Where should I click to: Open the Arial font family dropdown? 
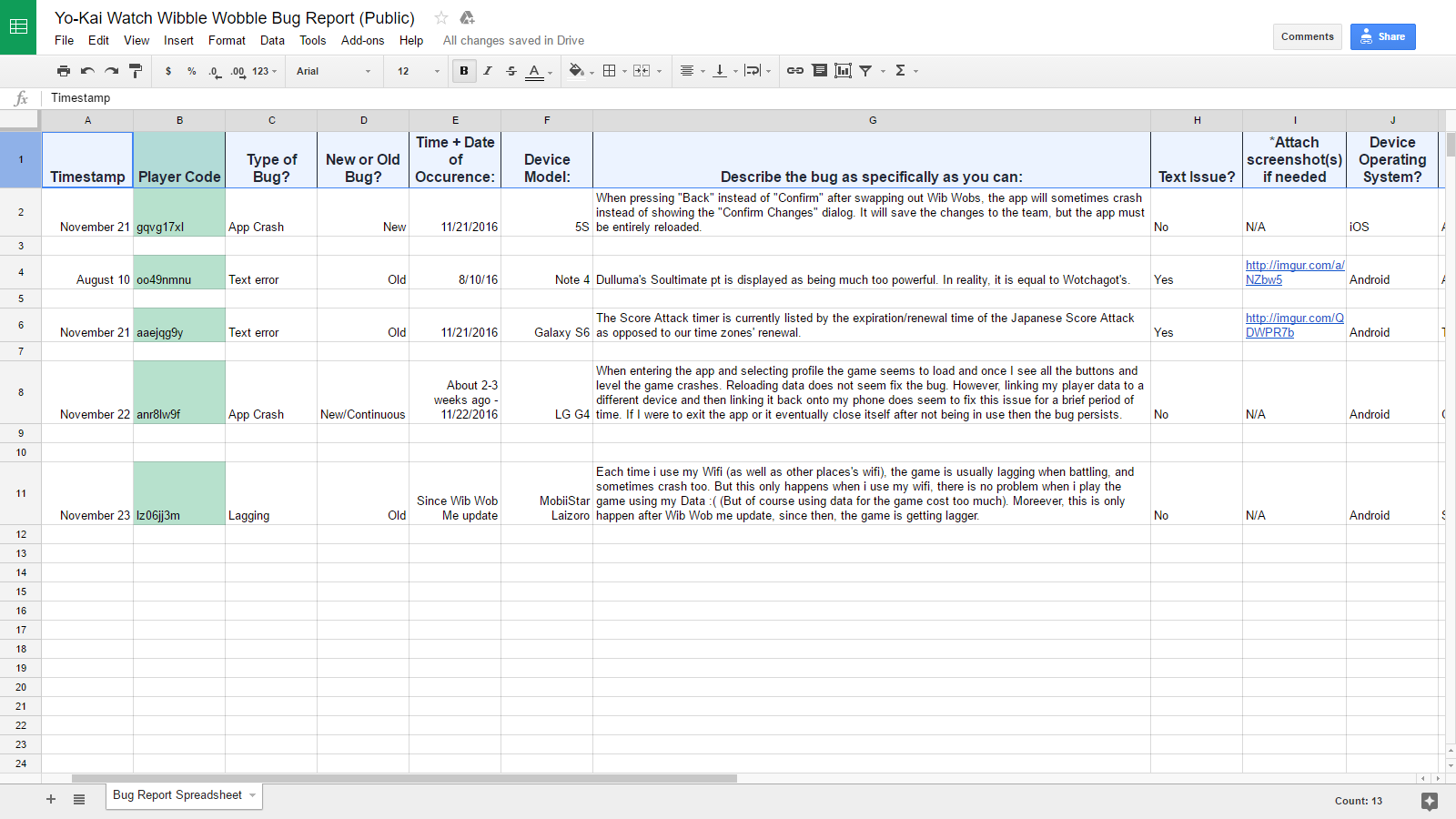pyautogui.click(x=333, y=71)
